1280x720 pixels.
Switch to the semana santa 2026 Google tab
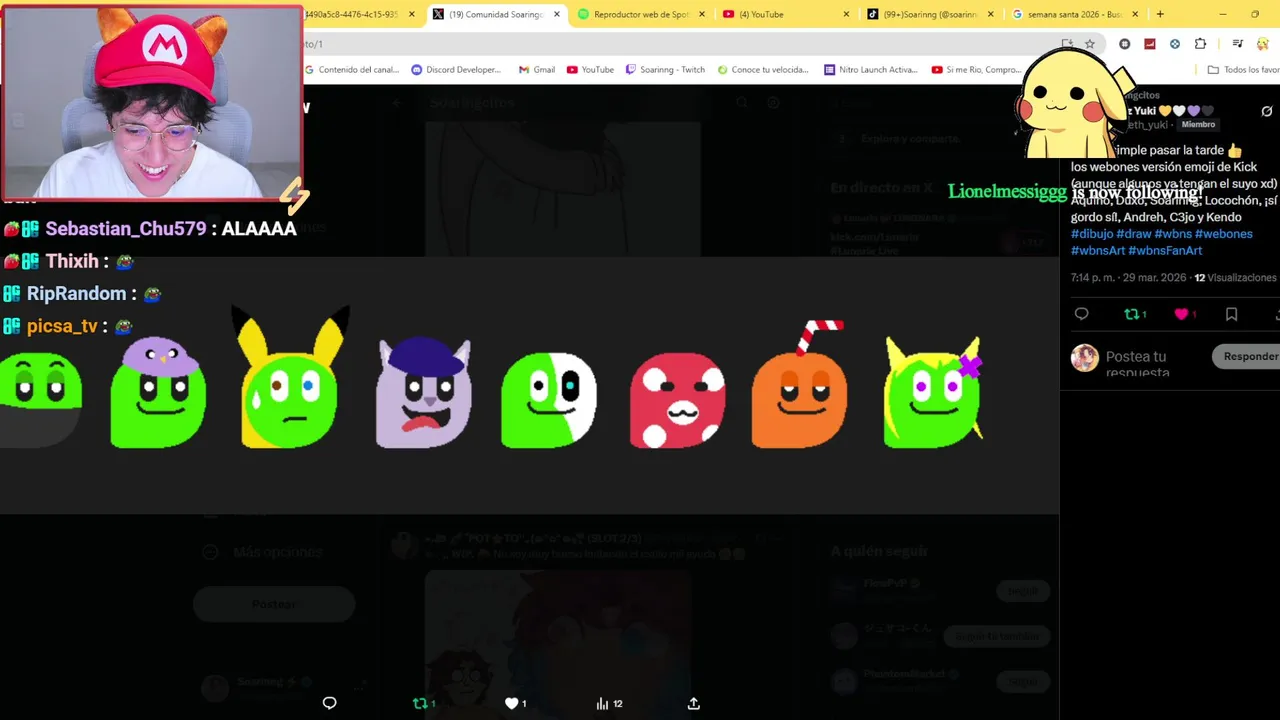[1075, 14]
